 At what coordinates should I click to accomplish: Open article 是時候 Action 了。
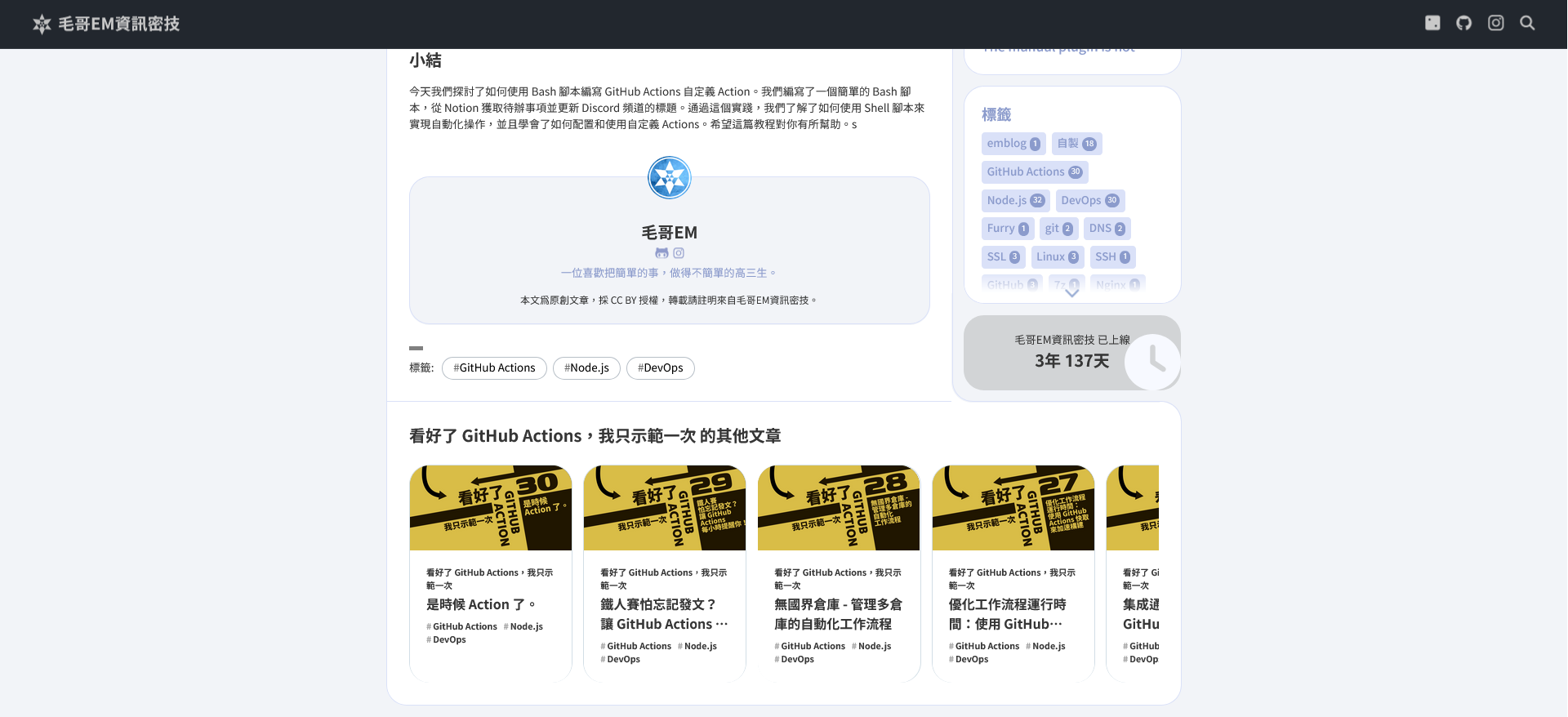(481, 605)
